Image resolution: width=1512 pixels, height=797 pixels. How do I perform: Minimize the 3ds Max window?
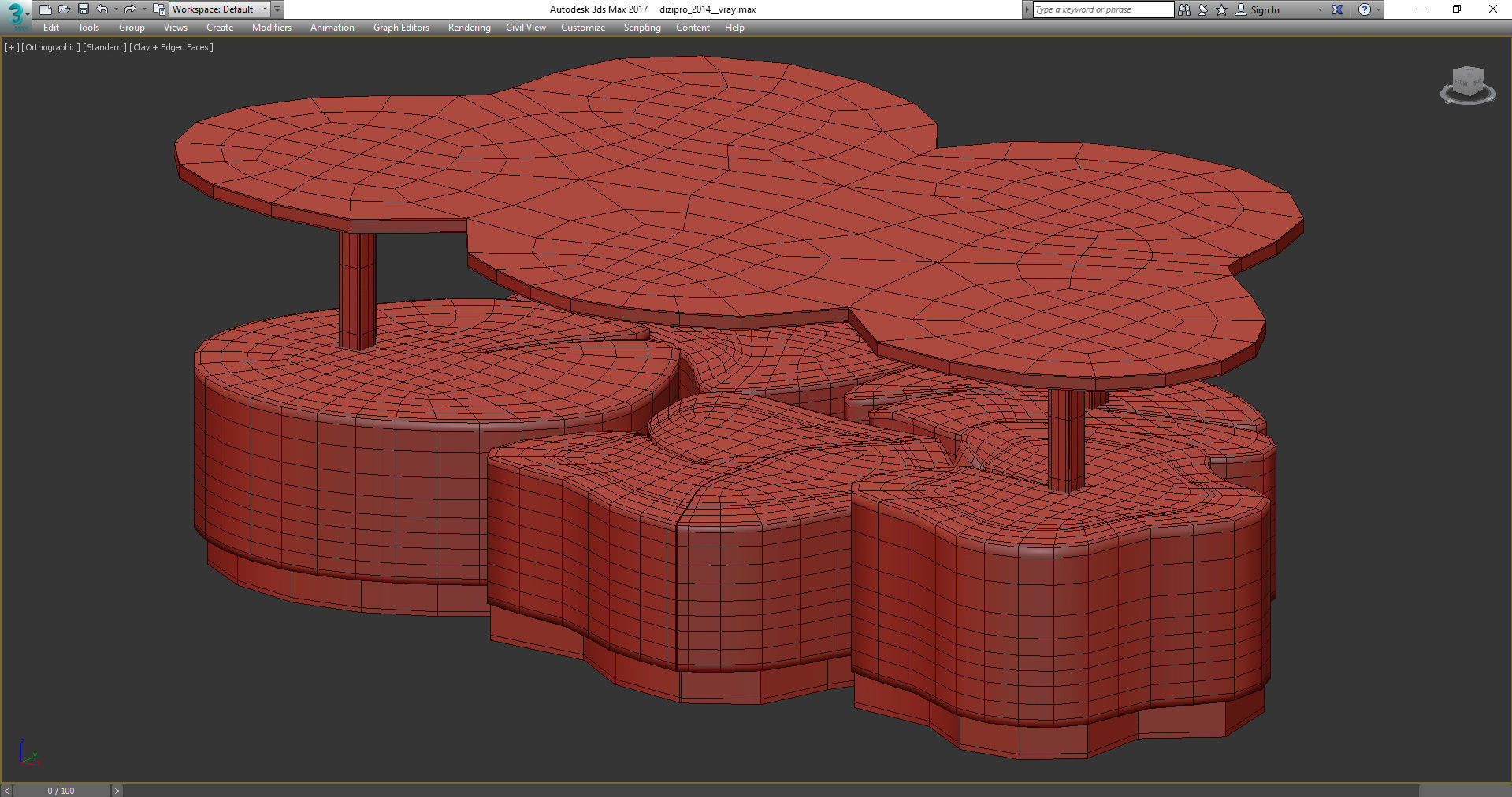(x=1421, y=9)
